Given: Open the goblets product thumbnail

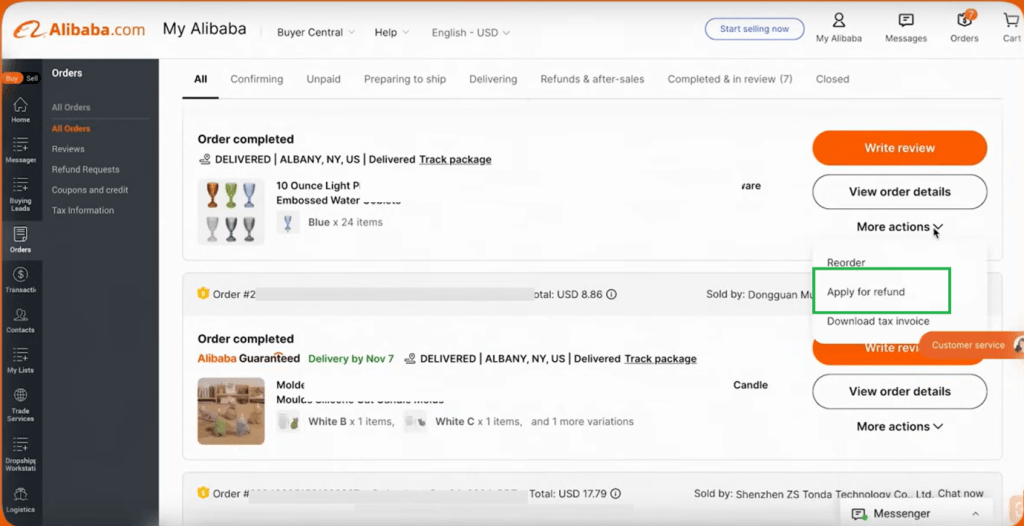Looking at the screenshot, I should 231,212.
